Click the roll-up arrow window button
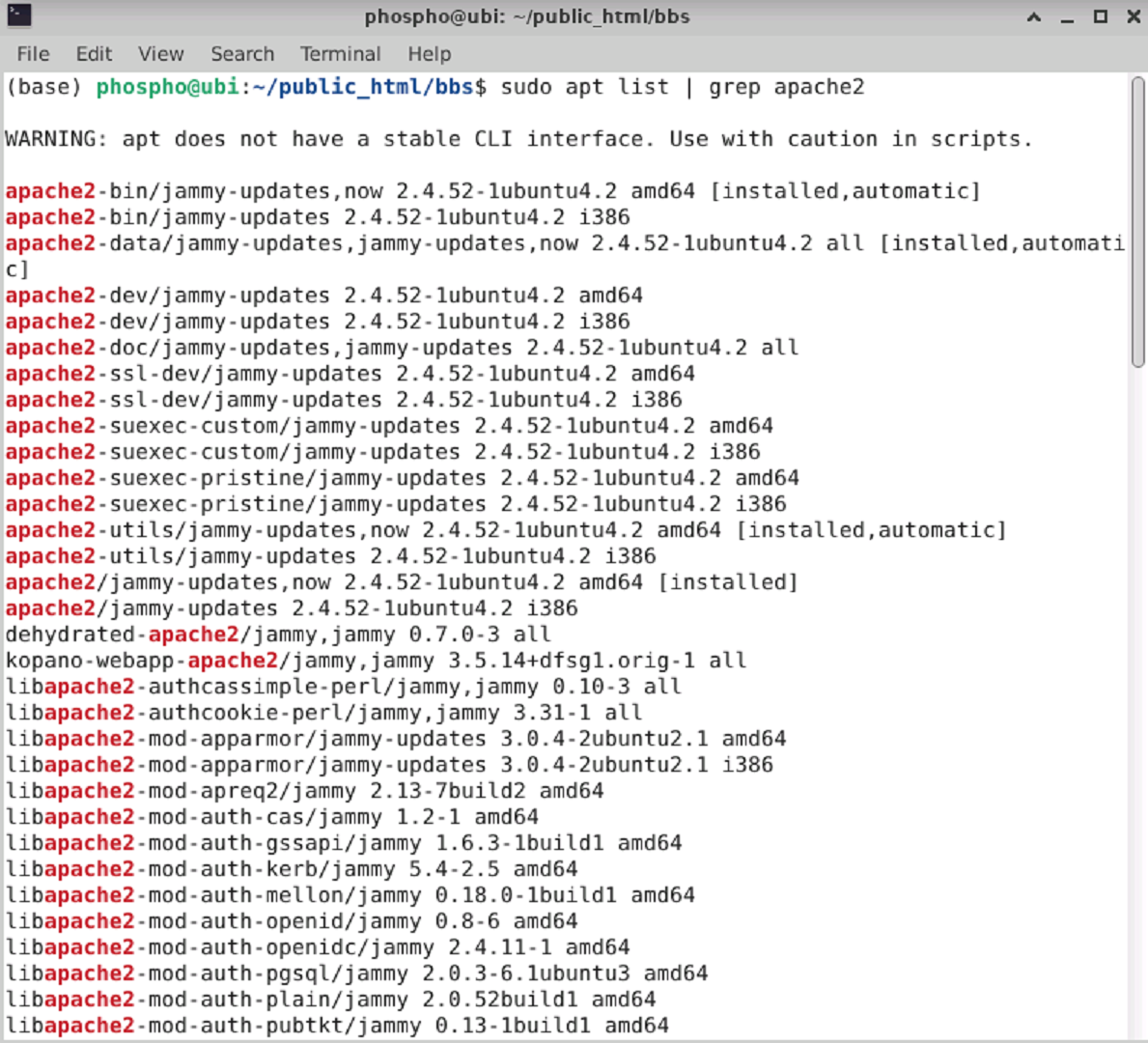 point(1034,16)
